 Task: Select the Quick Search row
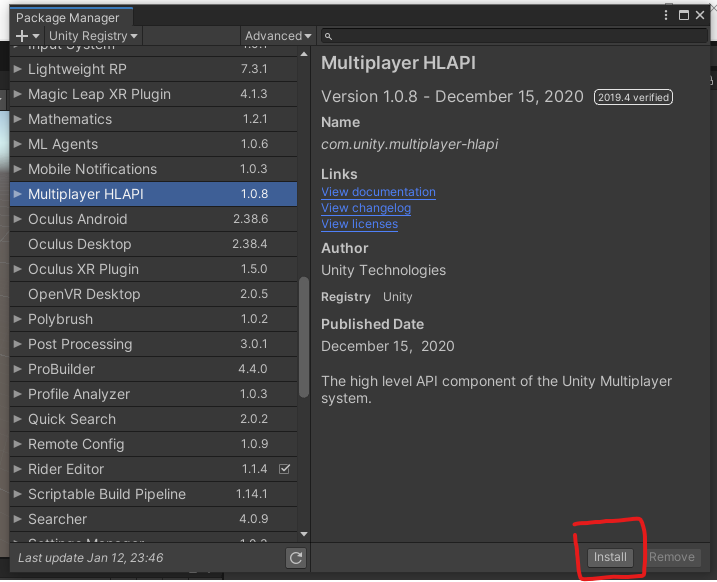click(x=154, y=419)
